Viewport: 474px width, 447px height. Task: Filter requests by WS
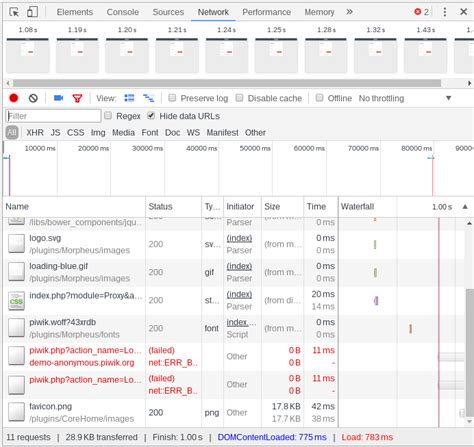[x=193, y=133]
